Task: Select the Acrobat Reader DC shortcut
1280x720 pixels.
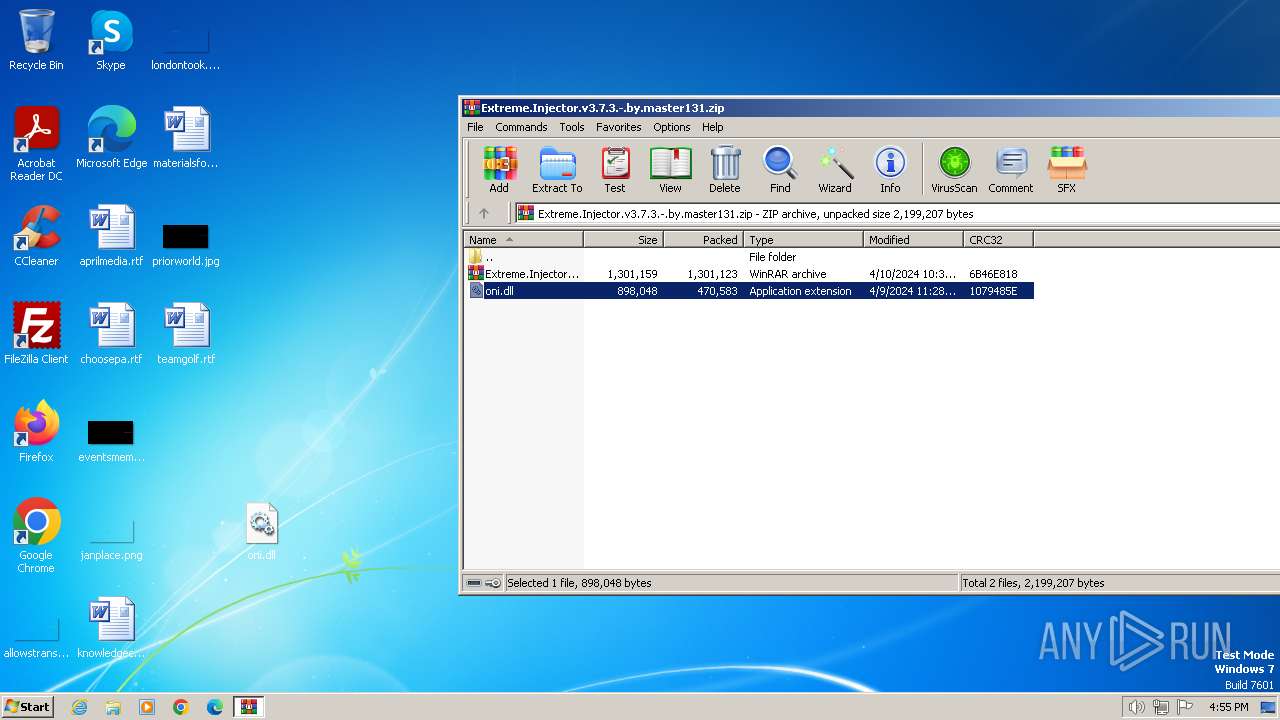Action: [36, 144]
